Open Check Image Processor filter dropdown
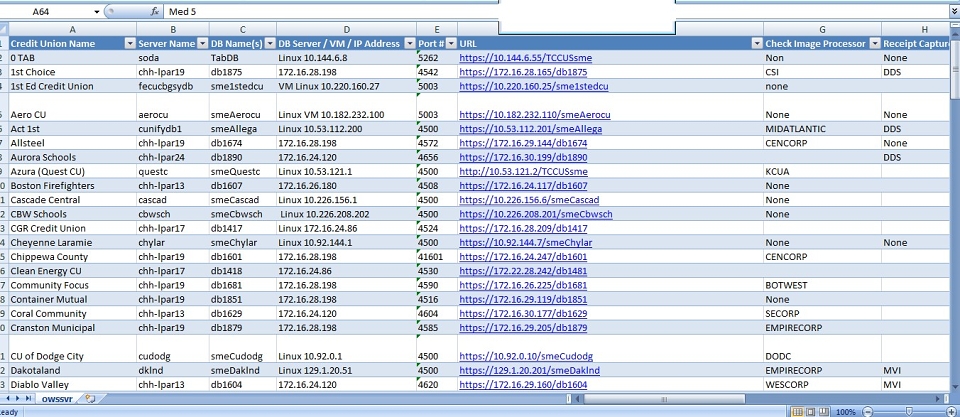This screenshot has width=960, height=417. pyautogui.click(x=874, y=43)
